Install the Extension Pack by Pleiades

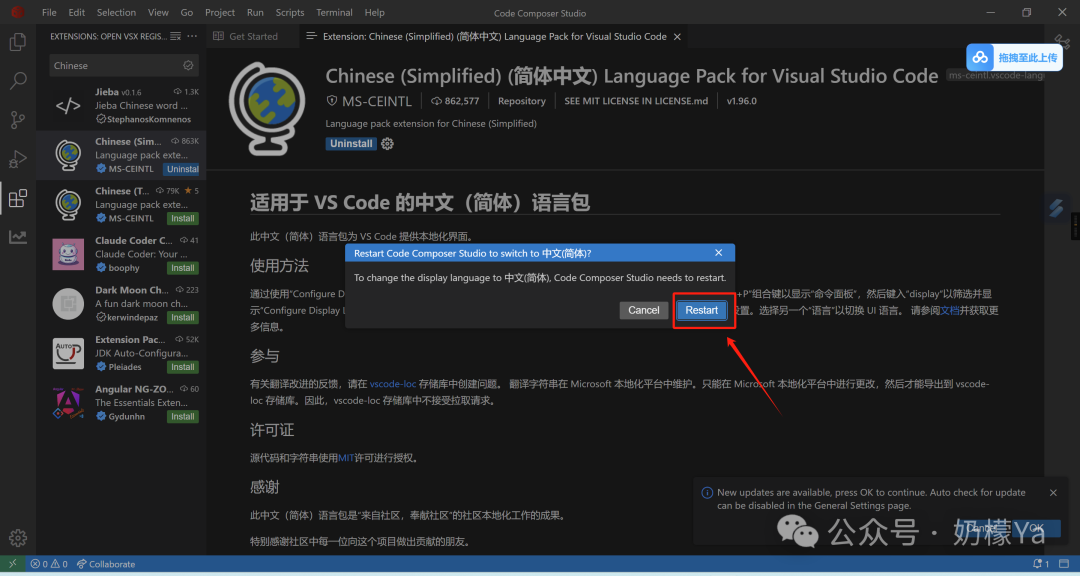click(183, 367)
